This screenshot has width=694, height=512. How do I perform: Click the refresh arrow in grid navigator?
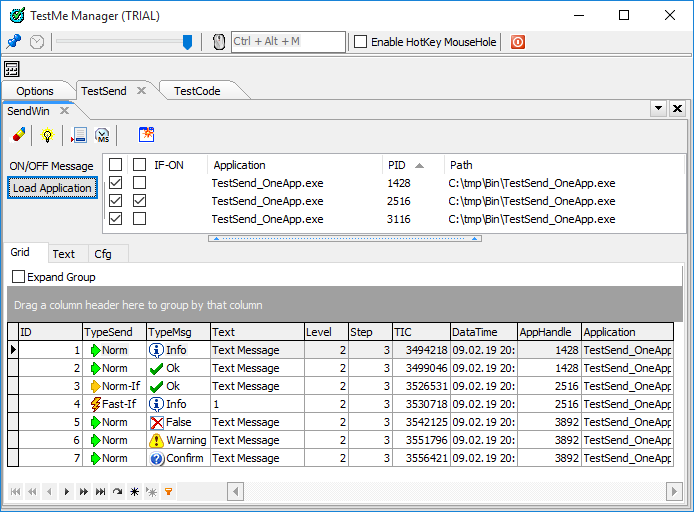[x=117, y=491]
